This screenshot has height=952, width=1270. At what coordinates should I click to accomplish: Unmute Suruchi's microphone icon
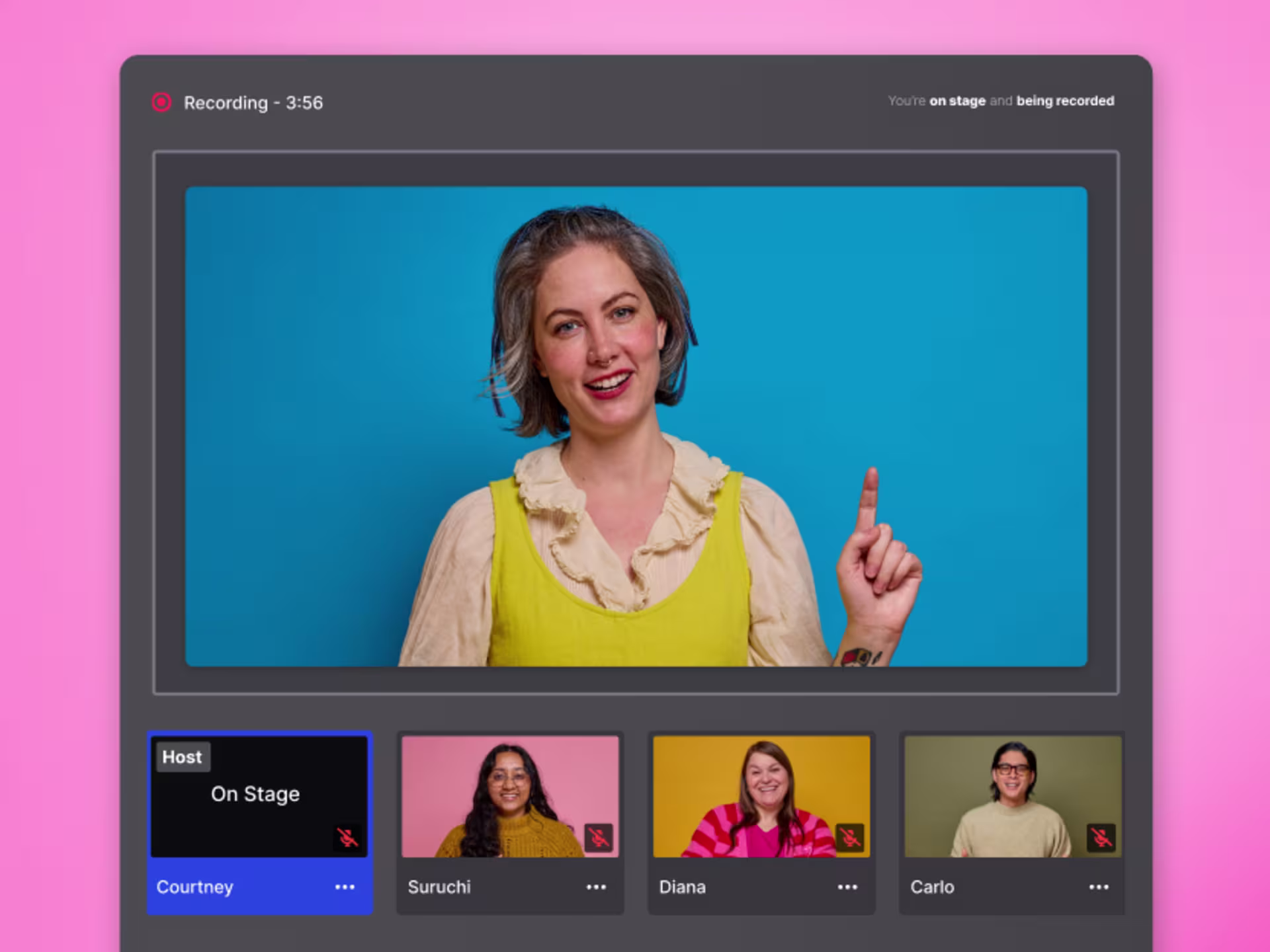point(599,838)
